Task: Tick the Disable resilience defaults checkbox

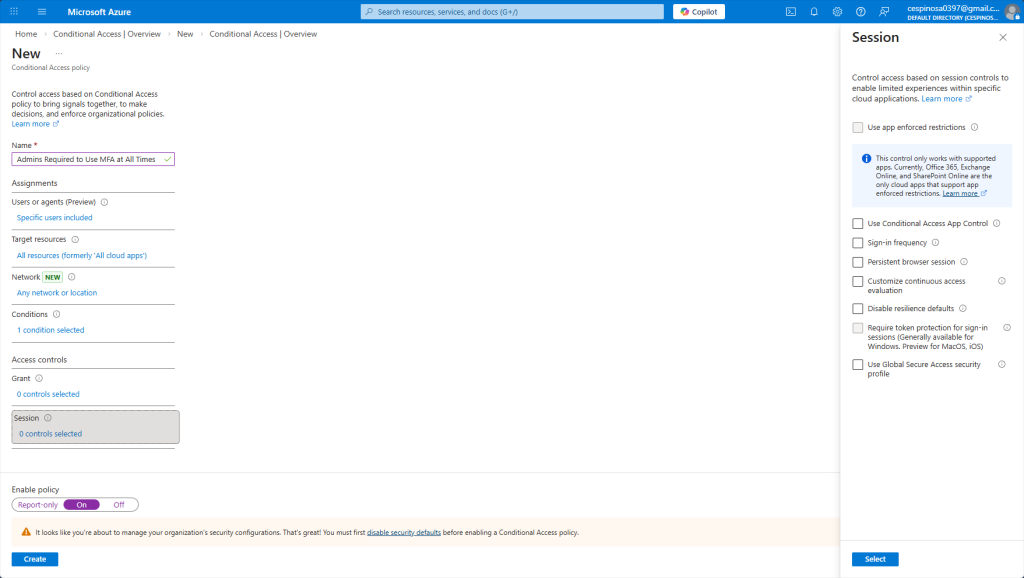Action: pyautogui.click(x=858, y=309)
